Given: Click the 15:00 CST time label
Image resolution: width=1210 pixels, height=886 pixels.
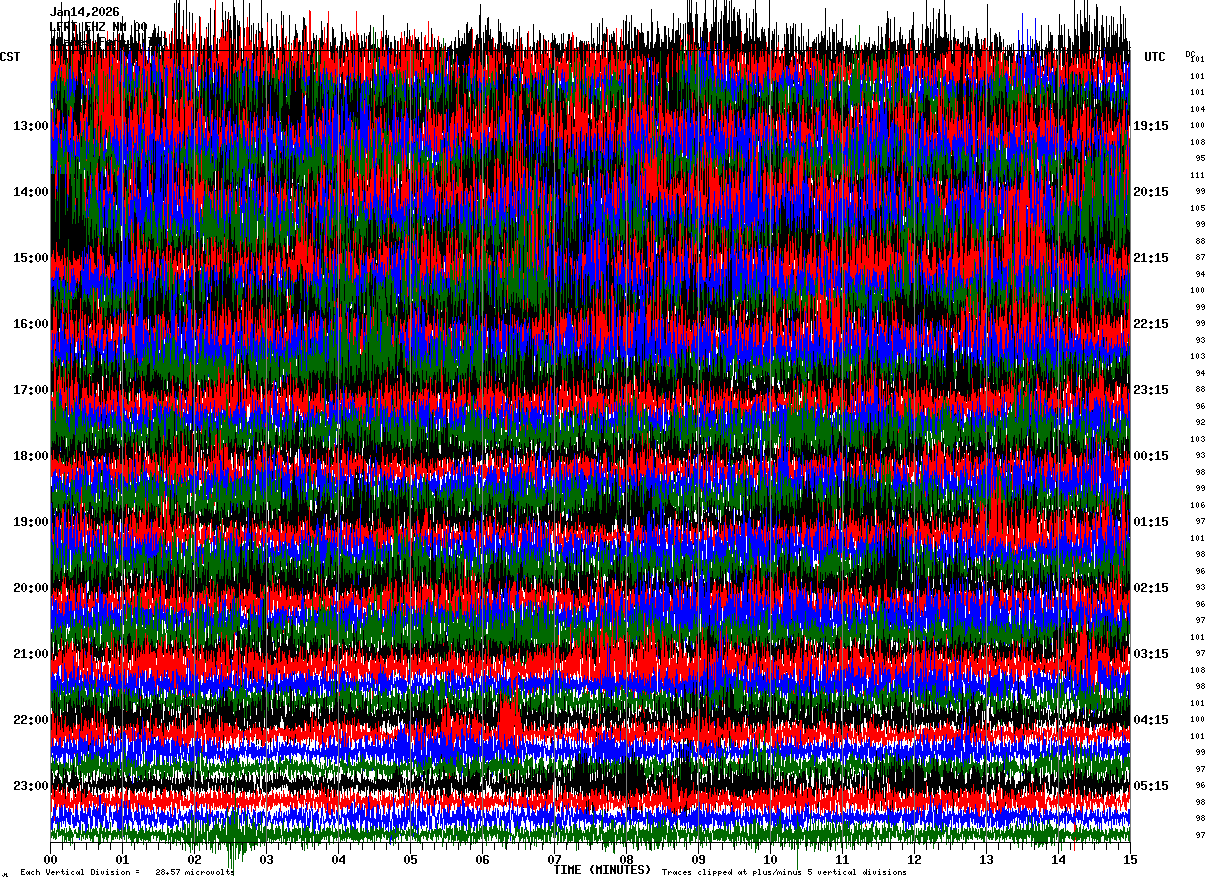Looking at the screenshot, I should click(31, 258).
